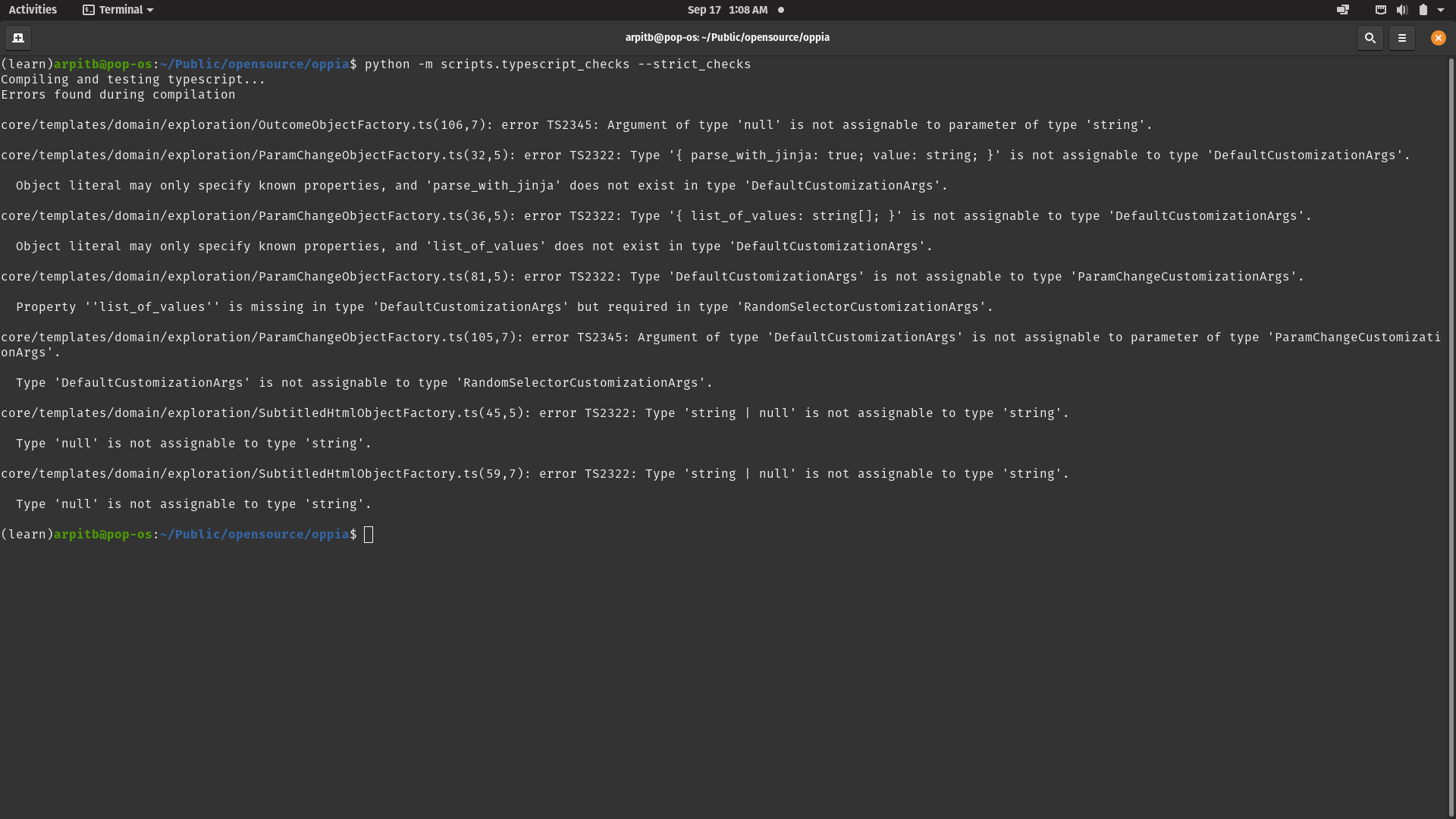Open the Terminal menu chevron in the top bar

tap(149, 10)
